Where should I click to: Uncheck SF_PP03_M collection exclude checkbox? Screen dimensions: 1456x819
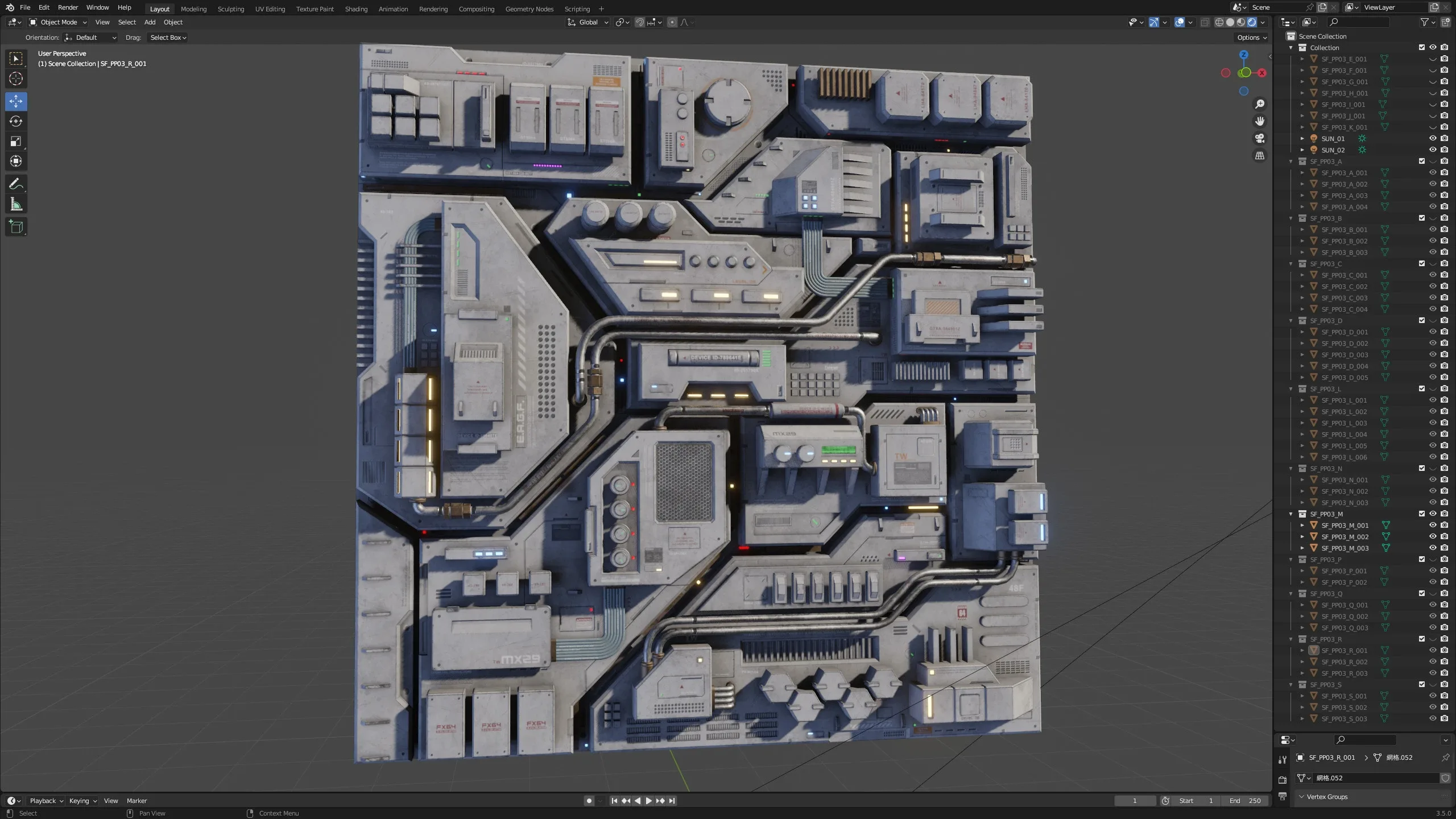tap(1421, 514)
